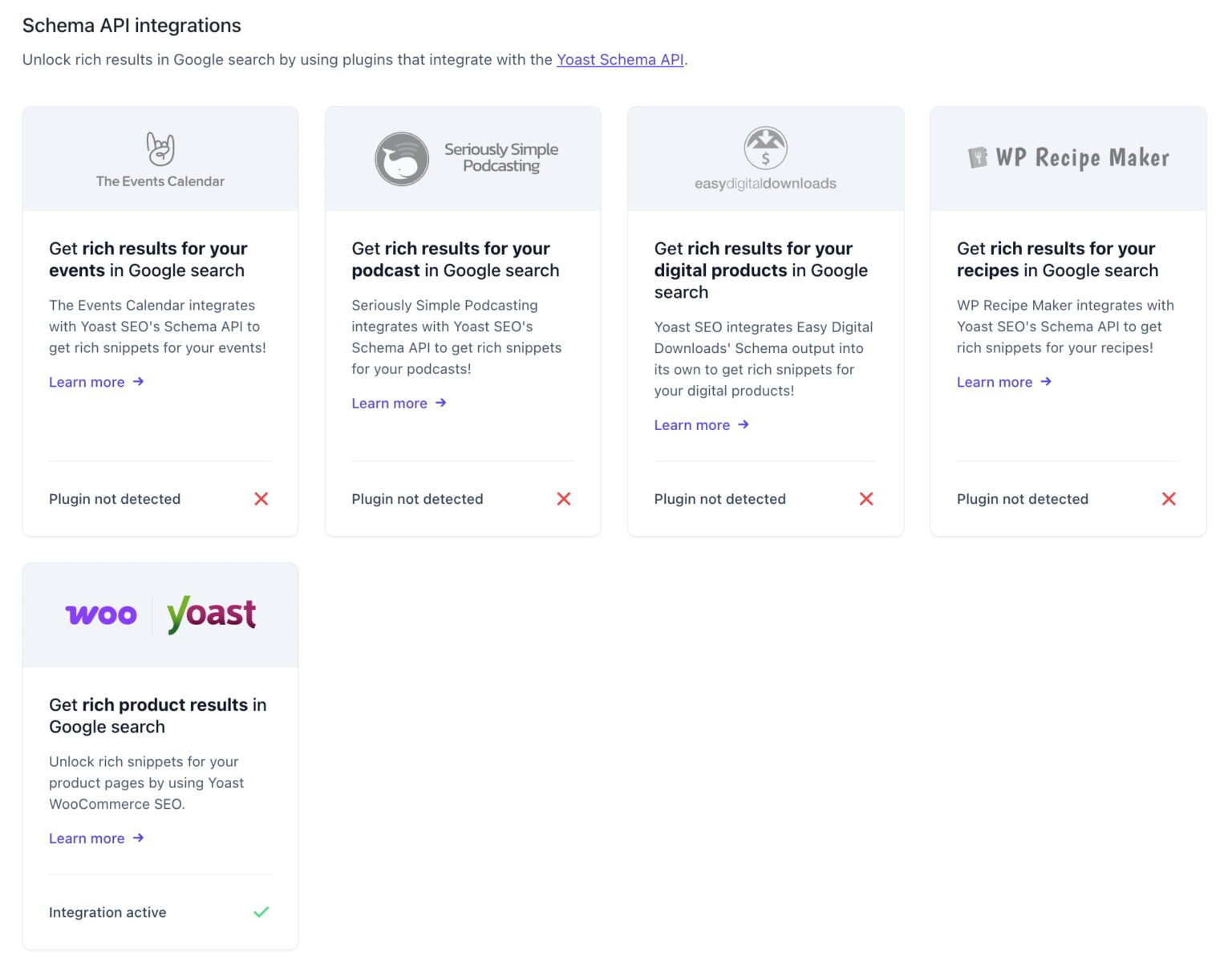The height and width of the screenshot is (966, 1232).
Task: Follow Learn more on the digital products card
Action: tap(692, 424)
